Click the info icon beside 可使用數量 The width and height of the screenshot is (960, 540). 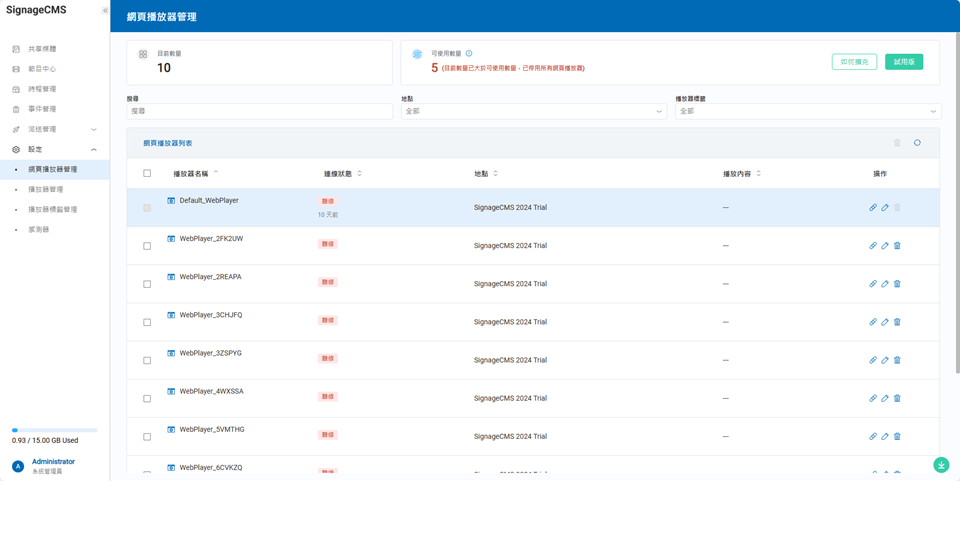pyautogui.click(x=469, y=54)
